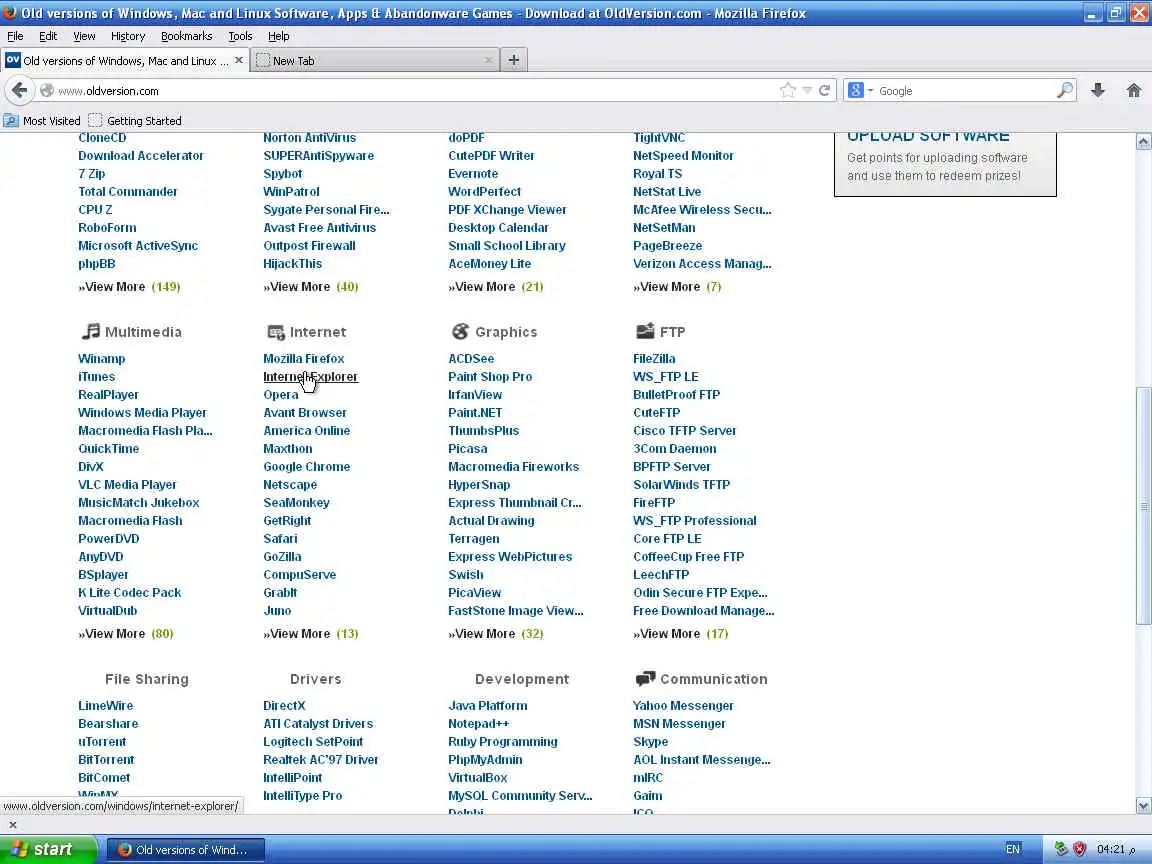Click the Getting Started bookmark
Screen dimensions: 1152x864
click(x=134, y=120)
